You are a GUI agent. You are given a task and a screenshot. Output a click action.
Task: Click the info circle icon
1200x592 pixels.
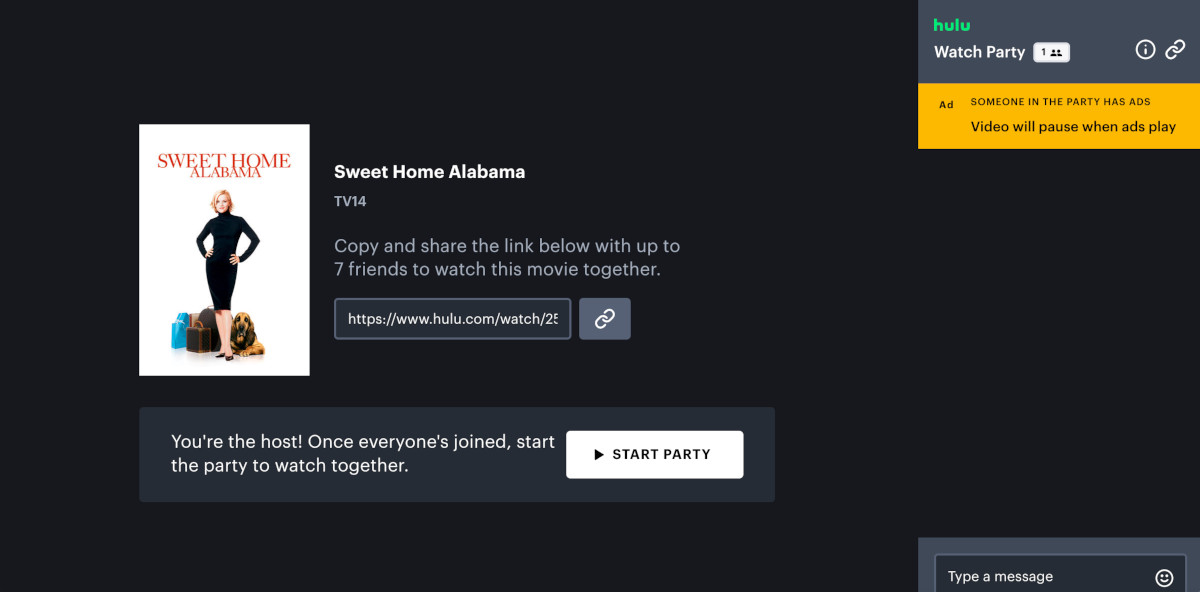(x=1145, y=49)
